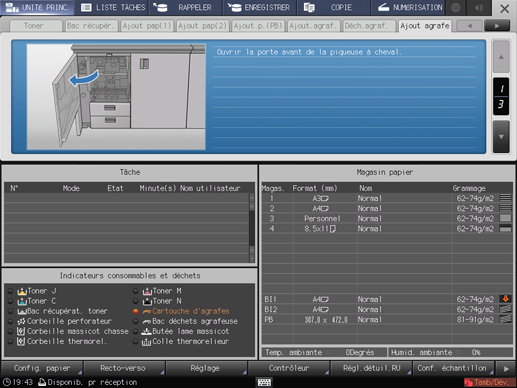Click the clock icon in status bar
This screenshot has width=517, height=388.
click(7, 382)
